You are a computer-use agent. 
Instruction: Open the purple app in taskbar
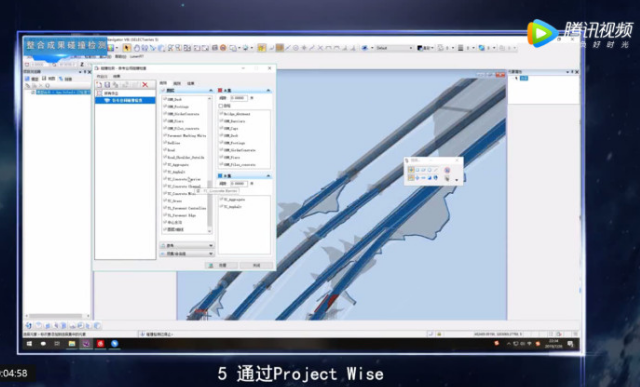coord(86,344)
